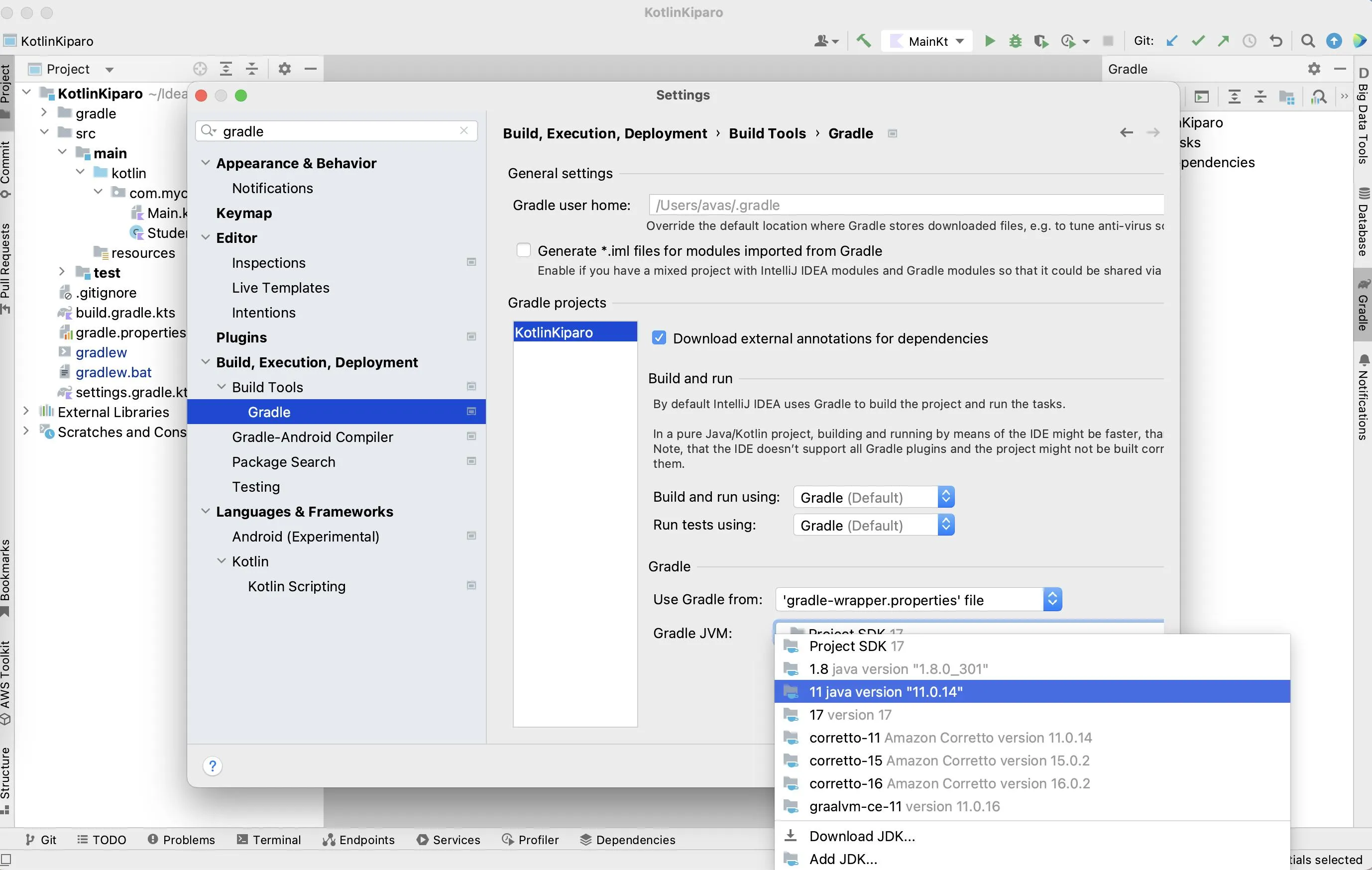
Task: Click the green Run button
Action: pyautogui.click(x=990, y=41)
